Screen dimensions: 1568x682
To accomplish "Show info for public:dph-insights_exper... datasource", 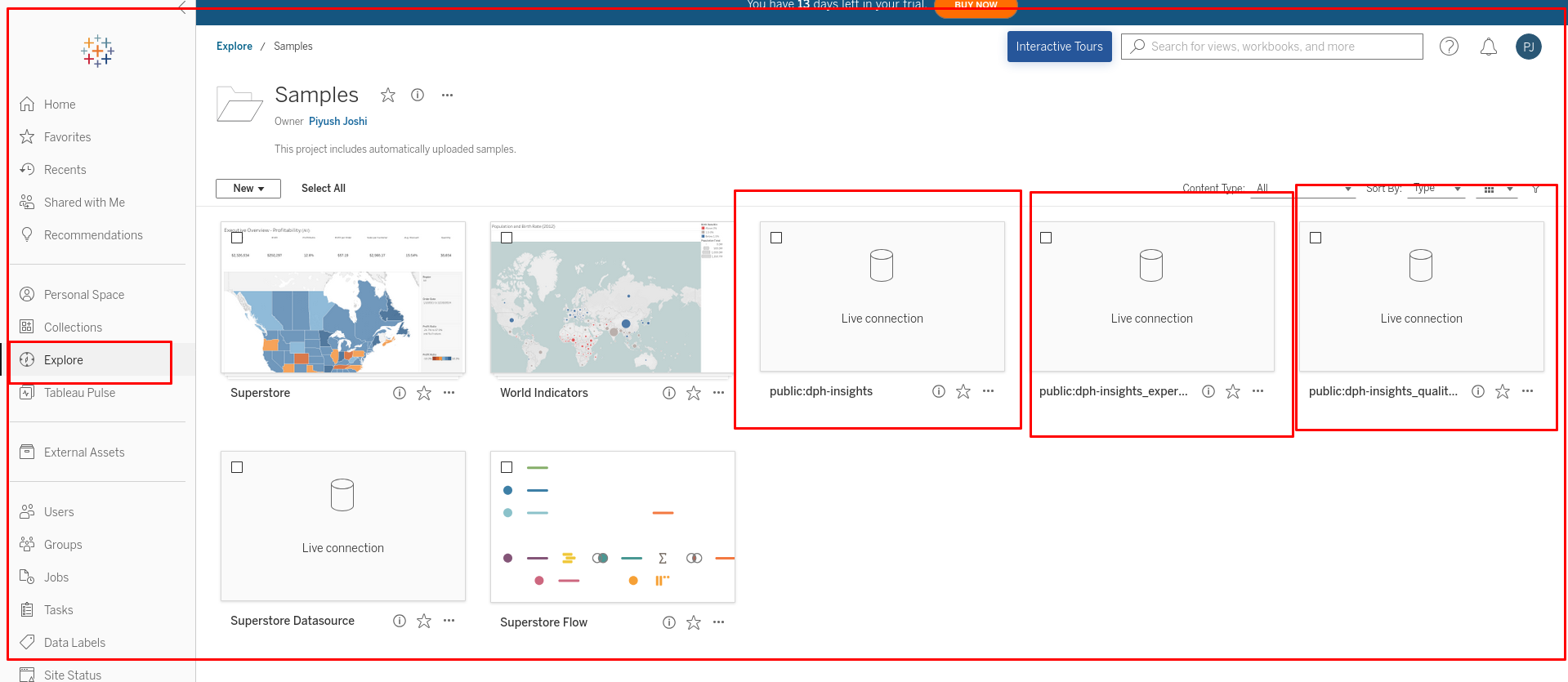I will 1208,391.
